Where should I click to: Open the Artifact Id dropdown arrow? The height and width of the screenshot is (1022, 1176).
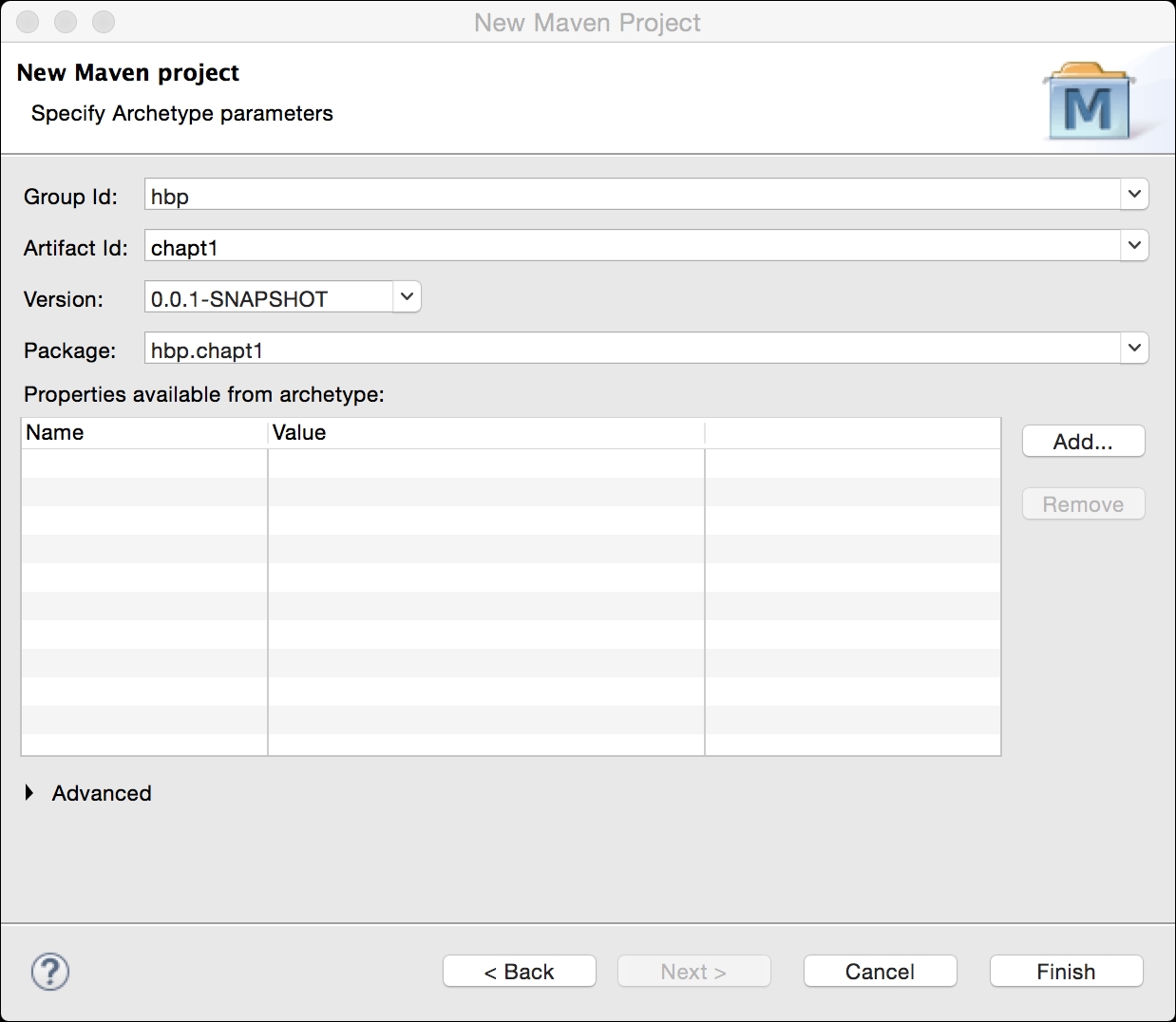coord(1134,246)
